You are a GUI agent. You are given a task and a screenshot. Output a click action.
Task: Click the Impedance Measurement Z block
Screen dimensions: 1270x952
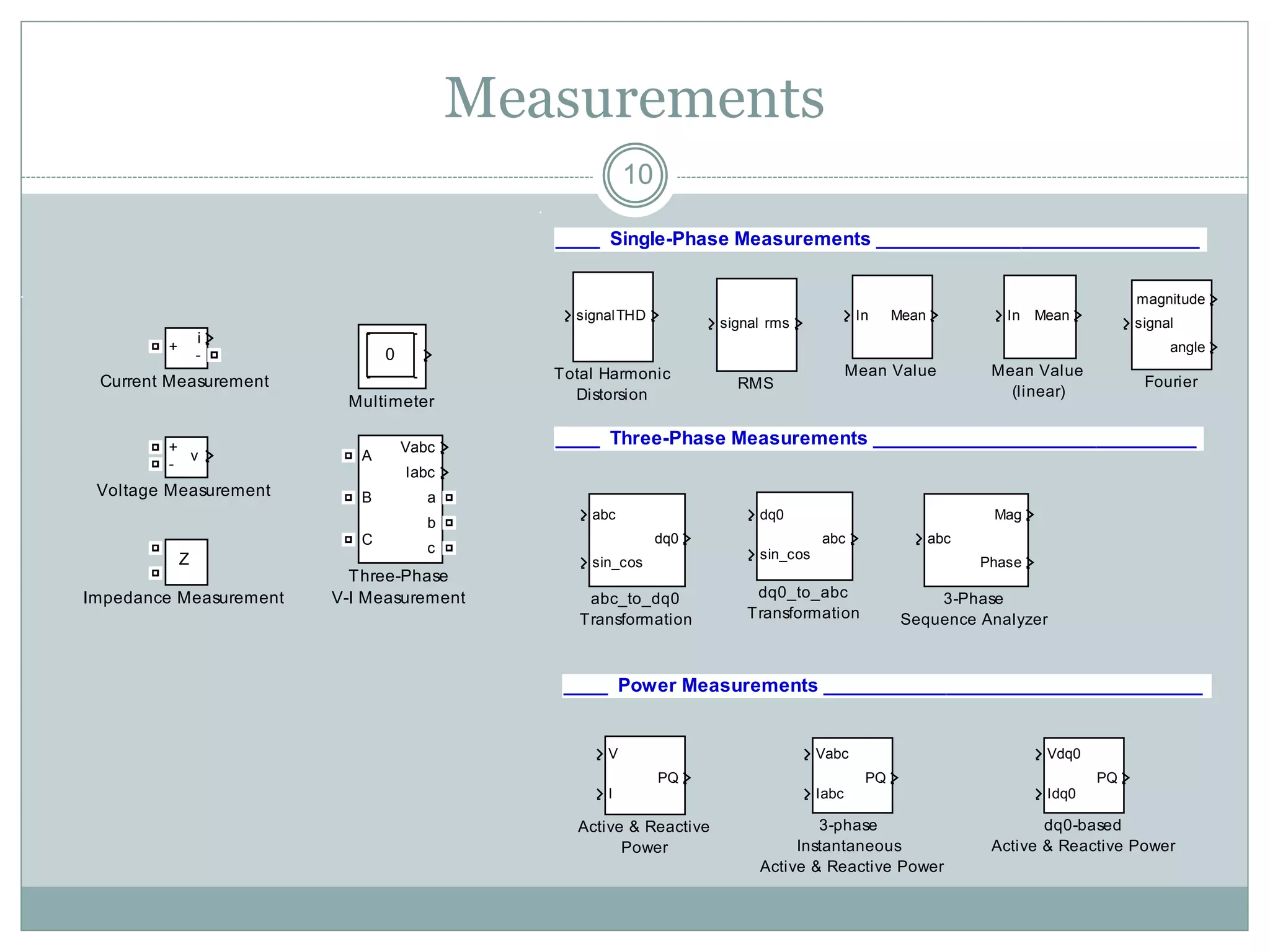pyautogui.click(x=186, y=562)
